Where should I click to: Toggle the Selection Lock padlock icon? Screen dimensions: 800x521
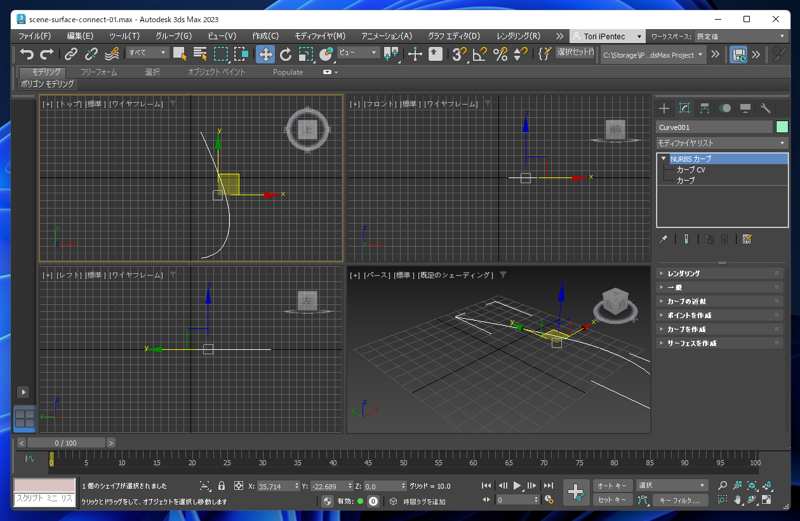(x=221, y=486)
